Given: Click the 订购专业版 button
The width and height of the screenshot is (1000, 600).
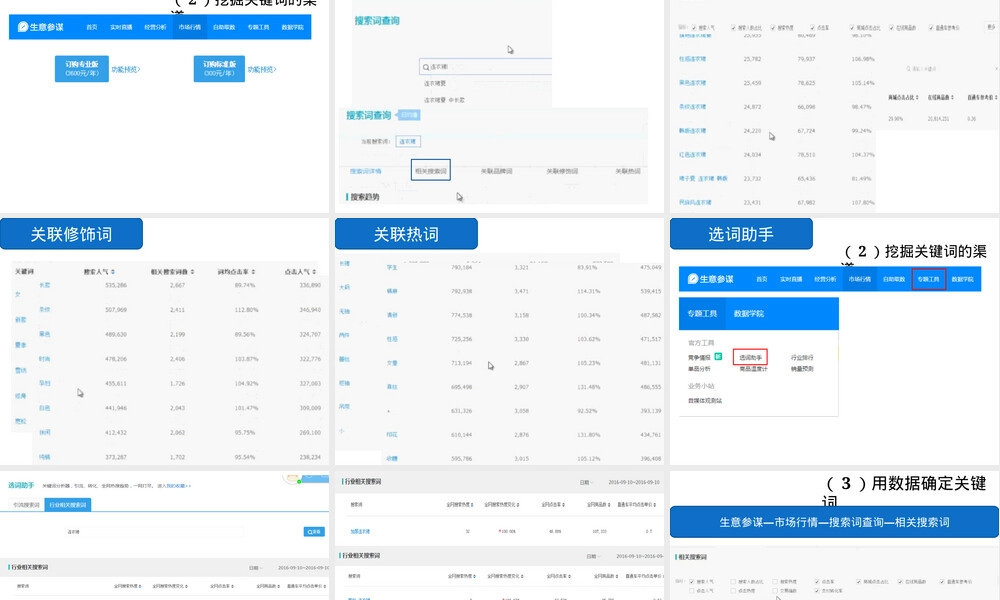Looking at the screenshot, I should click(x=82, y=69).
